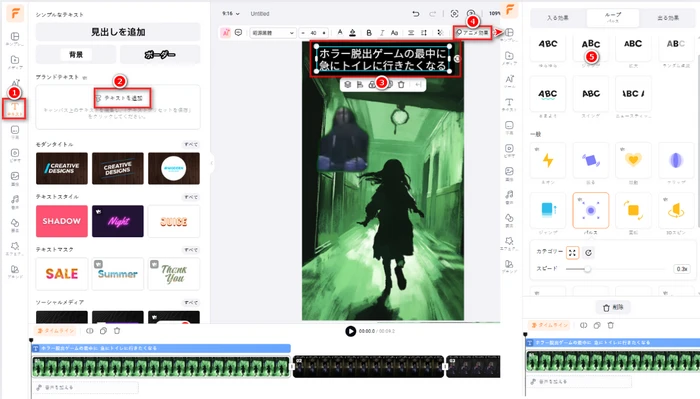Open the text highlight color picker
Screen dimensions: 700x399
click(352, 33)
